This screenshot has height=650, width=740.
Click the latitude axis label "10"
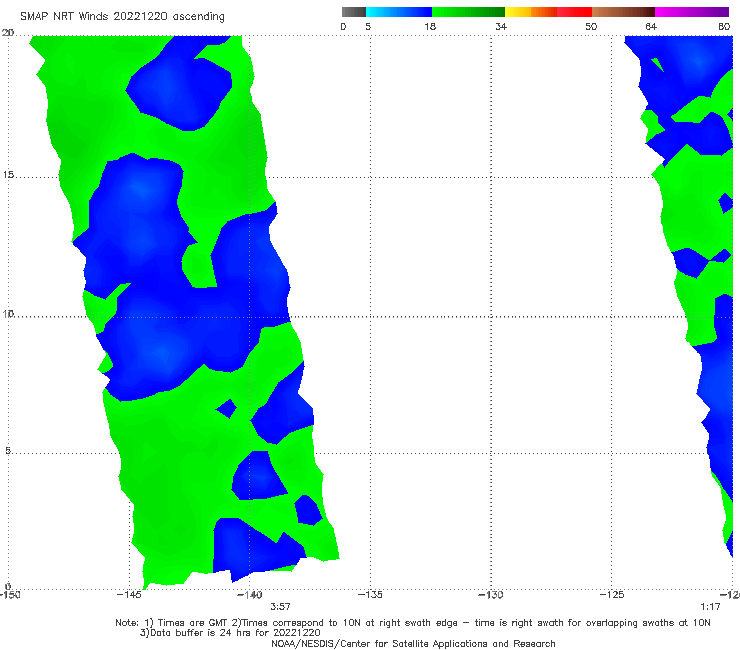coord(8,313)
